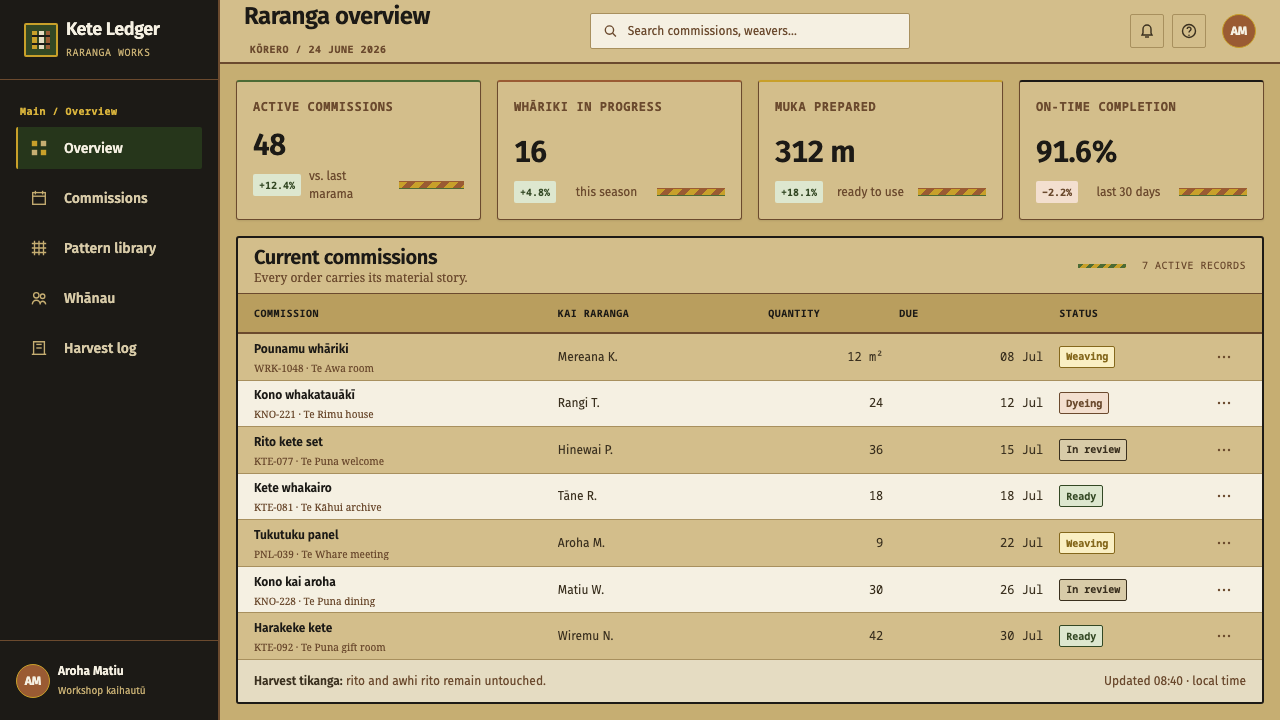
Task: Open more options for Harakeke kete row
Action: point(1224,636)
